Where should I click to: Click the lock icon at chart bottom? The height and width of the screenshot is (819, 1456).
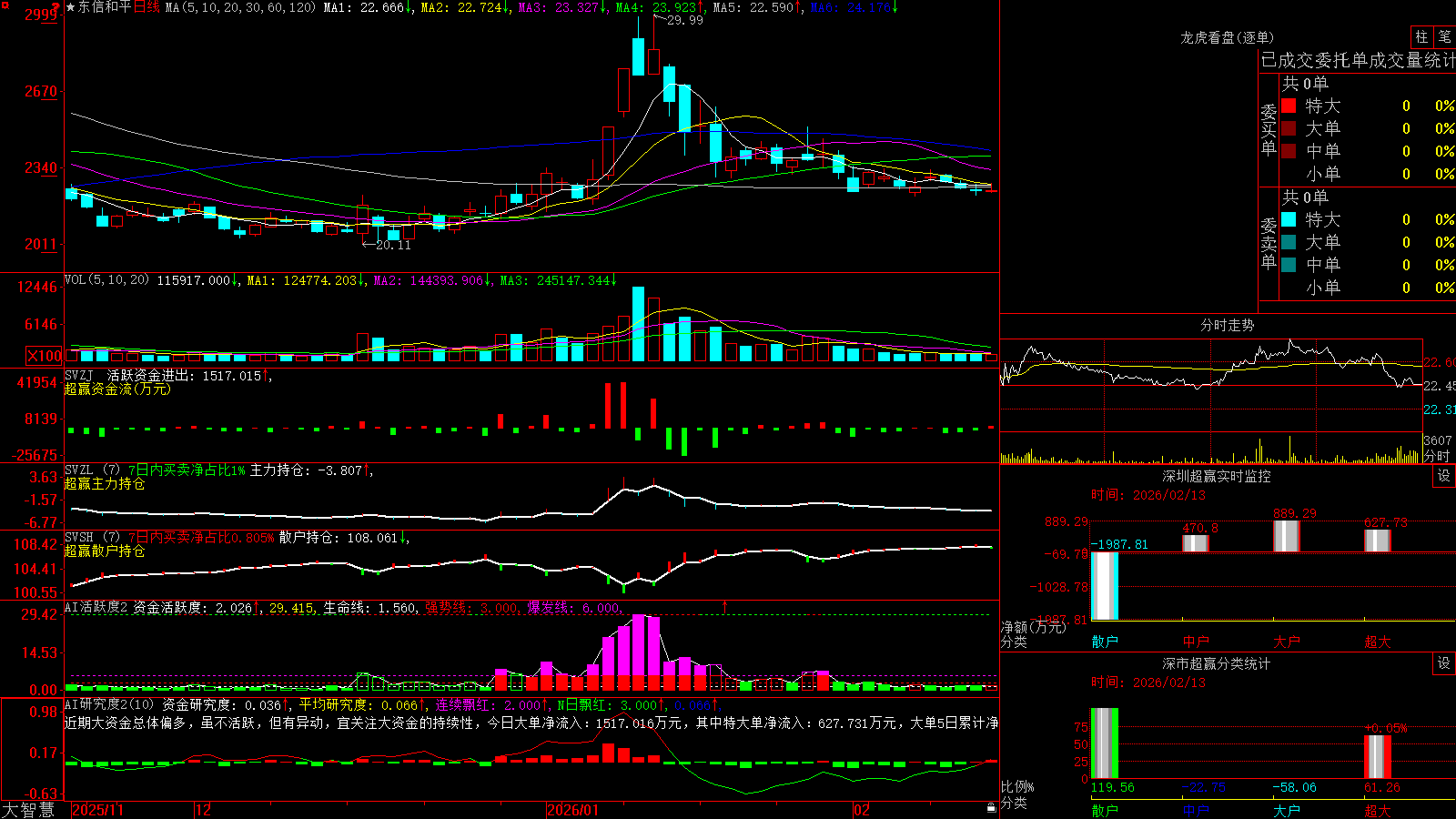tap(991, 808)
